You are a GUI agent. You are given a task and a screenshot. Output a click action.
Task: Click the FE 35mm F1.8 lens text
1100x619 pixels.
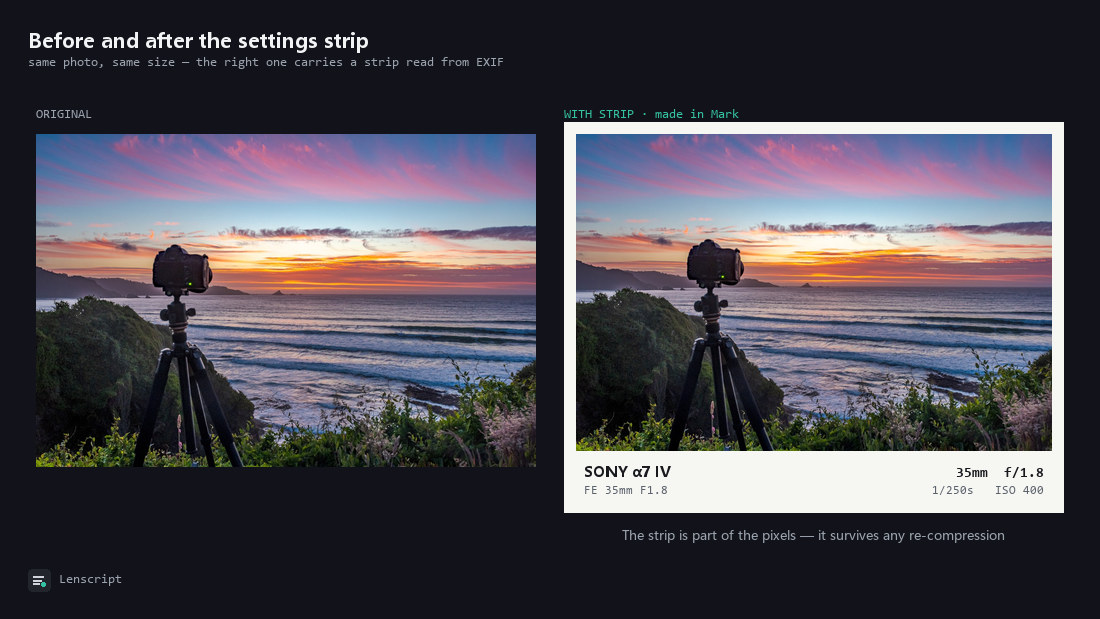point(626,490)
